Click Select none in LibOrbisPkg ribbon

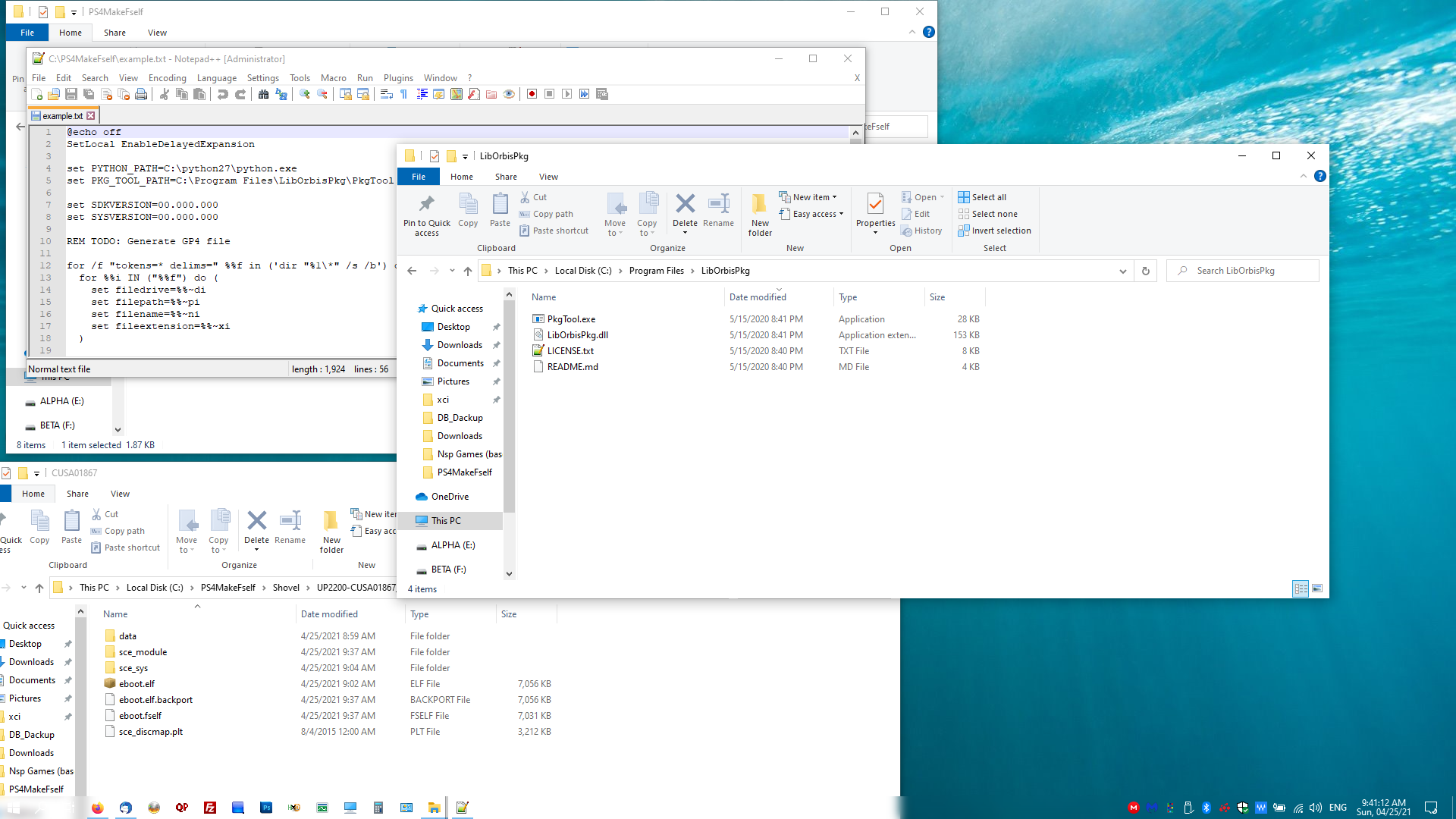[x=987, y=214]
